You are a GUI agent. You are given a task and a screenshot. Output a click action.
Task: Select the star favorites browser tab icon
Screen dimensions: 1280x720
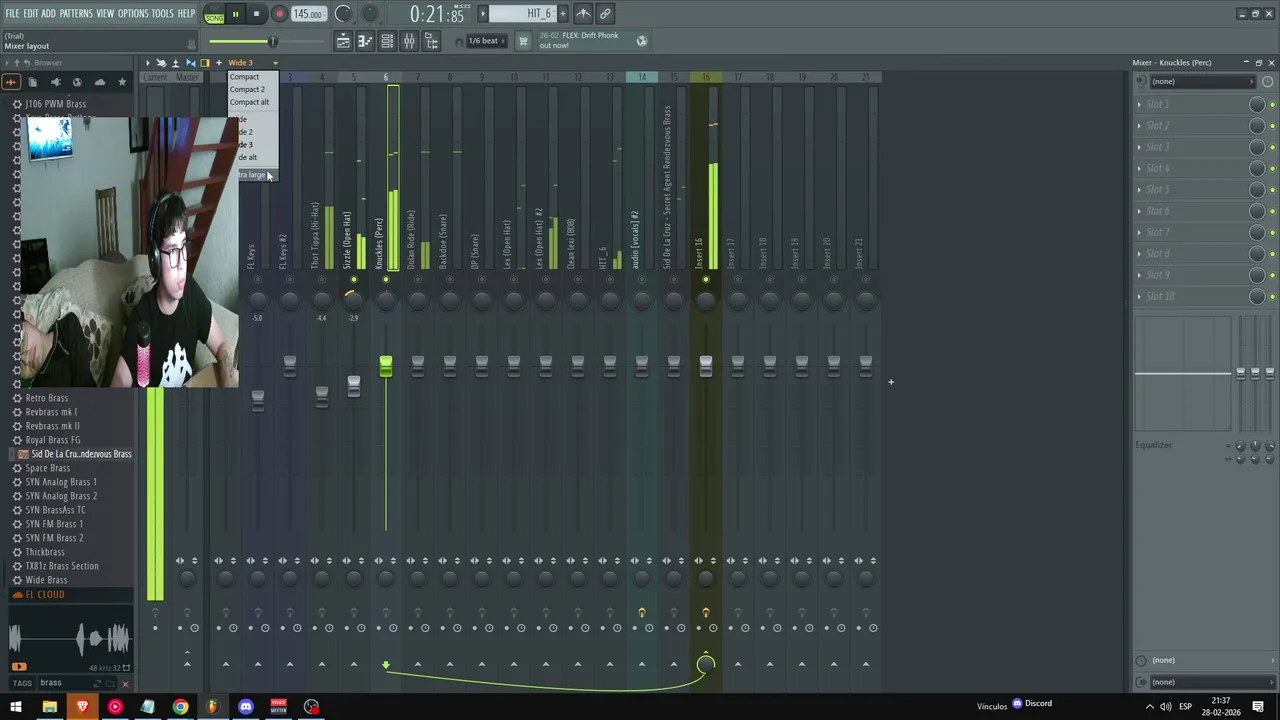click(122, 82)
